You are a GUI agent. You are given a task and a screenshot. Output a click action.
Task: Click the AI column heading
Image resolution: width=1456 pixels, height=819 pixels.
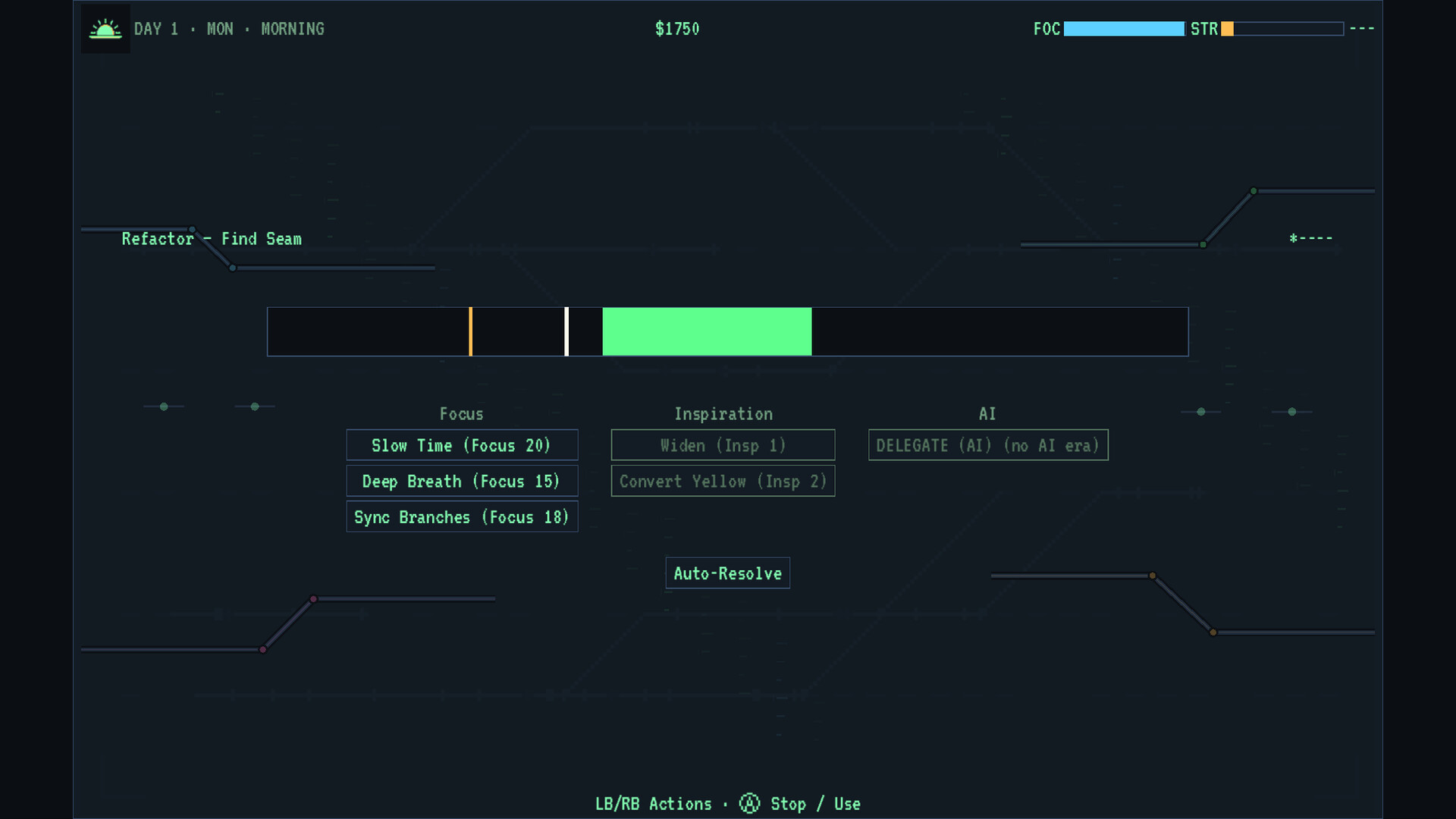pos(987,414)
